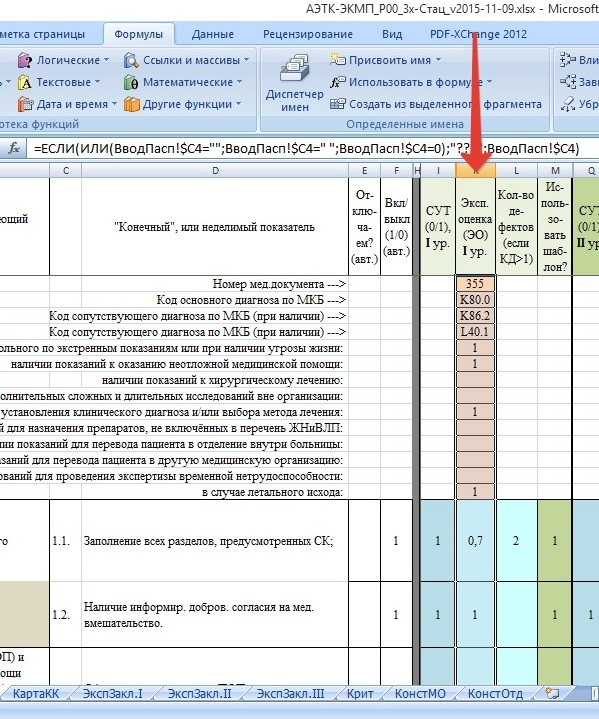Select the cell with value 0,7
The image size is (599, 719).
click(475, 541)
